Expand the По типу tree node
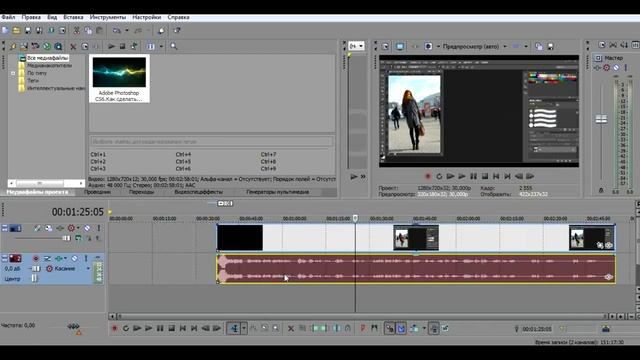 coord(13,73)
